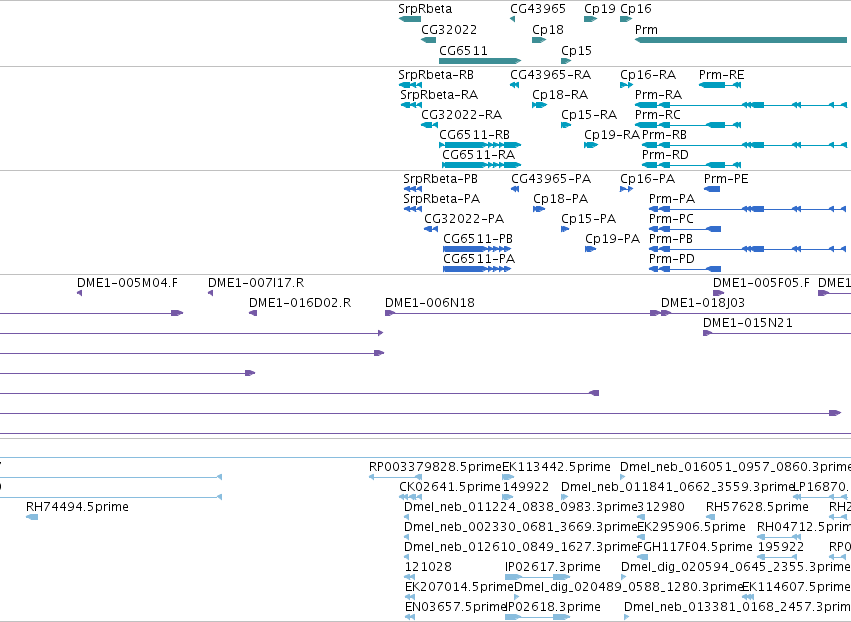This screenshot has height=622, width=851.
Task: Select the SrpRbeta-PB protein label
Action: pyautogui.click(x=440, y=179)
